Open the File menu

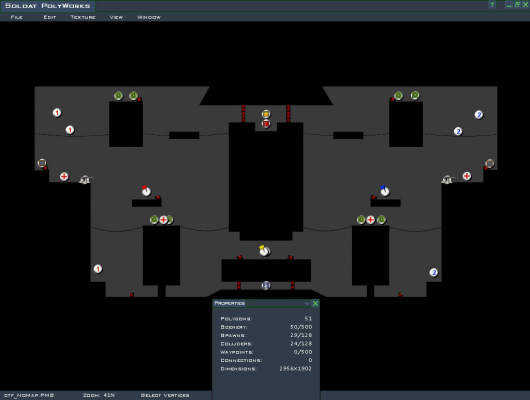[x=16, y=17]
